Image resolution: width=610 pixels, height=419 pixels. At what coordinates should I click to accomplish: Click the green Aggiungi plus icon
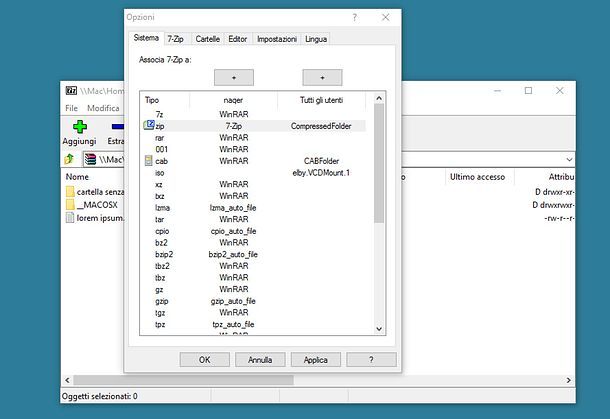[x=80, y=127]
